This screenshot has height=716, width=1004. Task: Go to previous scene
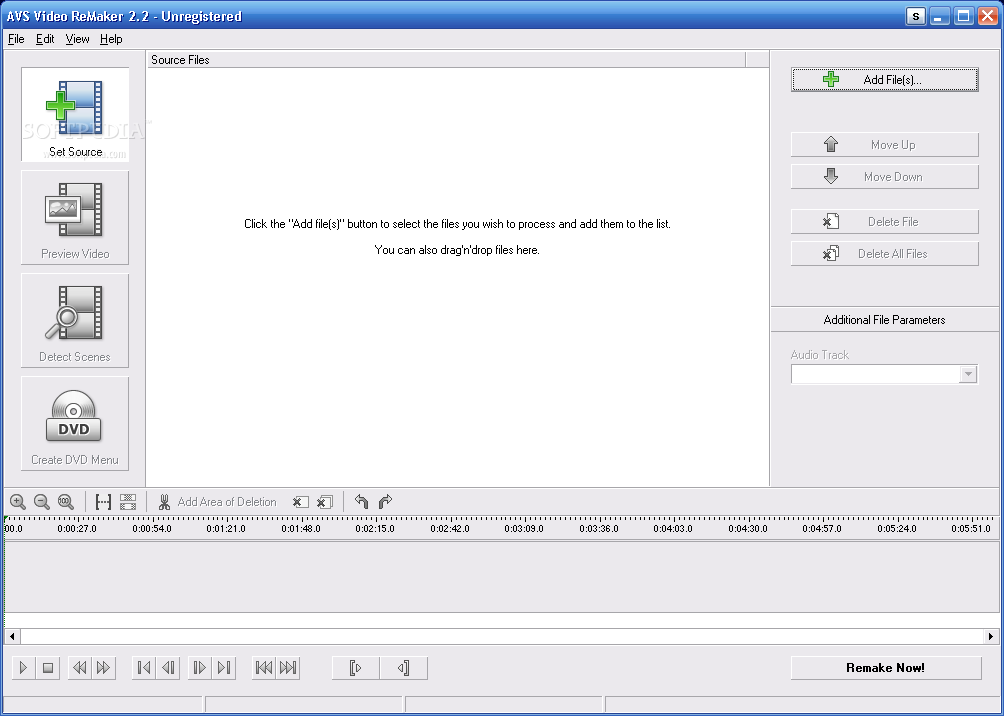tap(264, 668)
